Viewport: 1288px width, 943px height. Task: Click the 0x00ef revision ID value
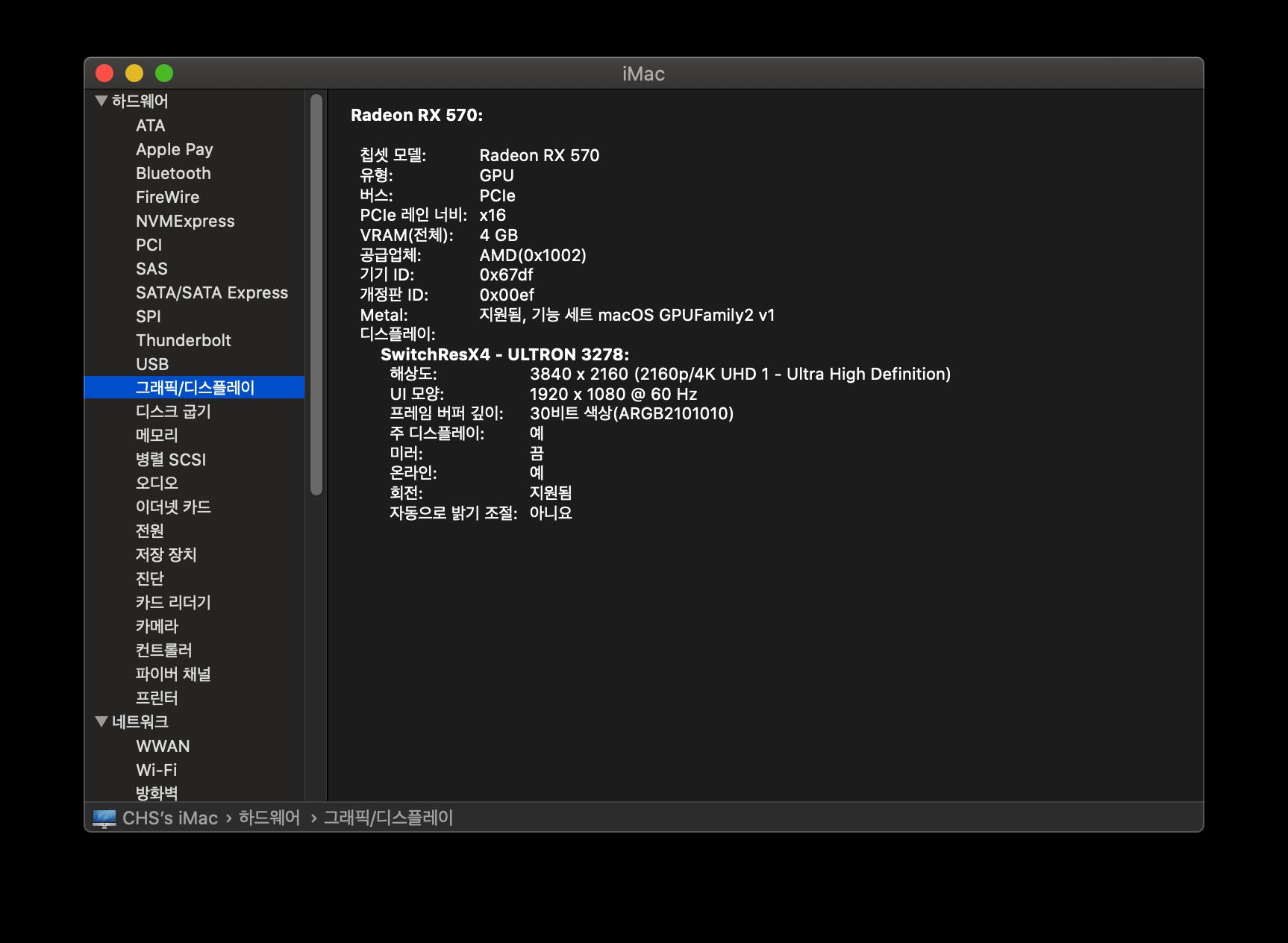coord(507,295)
